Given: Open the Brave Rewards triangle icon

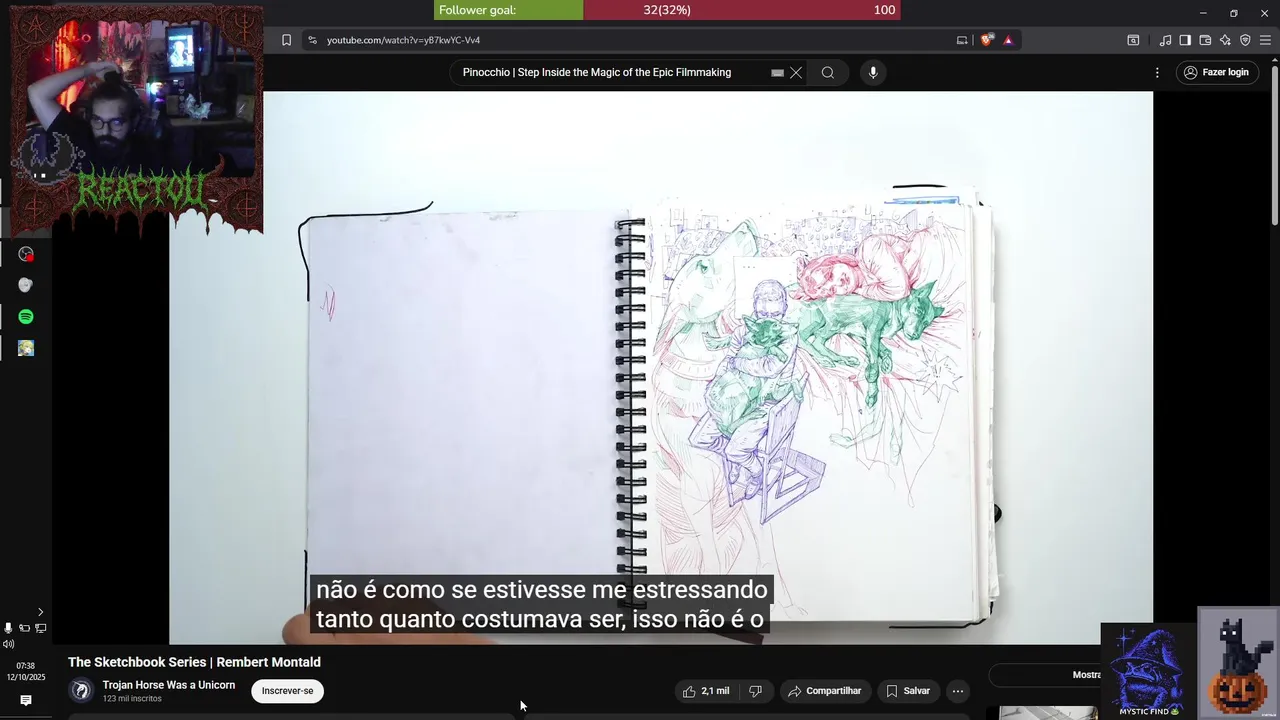Looking at the screenshot, I should [x=1008, y=40].
